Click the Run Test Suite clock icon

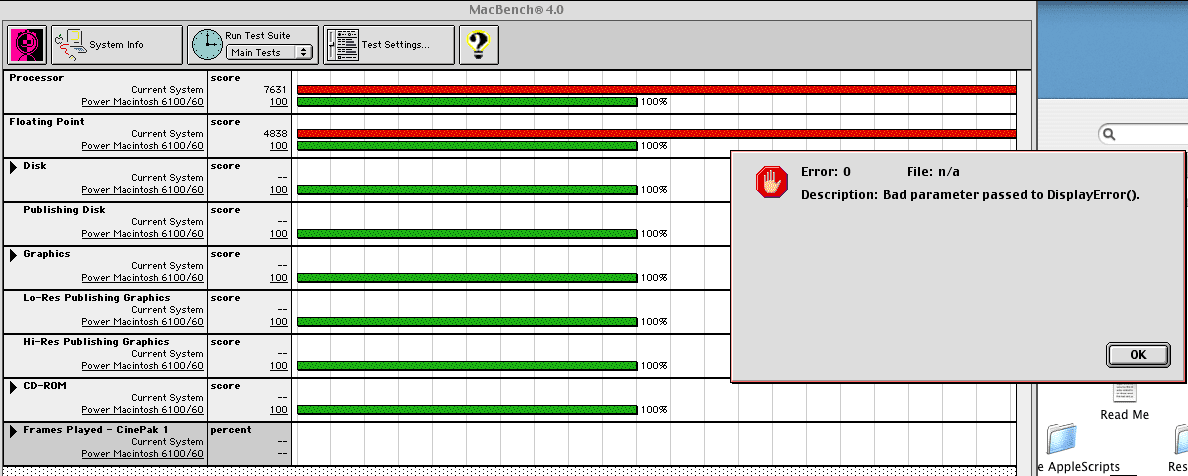207,45
